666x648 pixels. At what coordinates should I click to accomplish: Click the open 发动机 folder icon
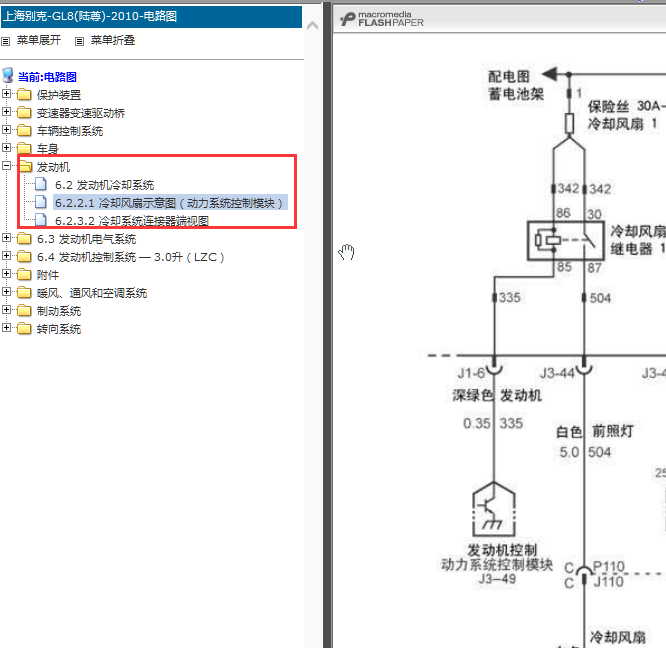25,166
